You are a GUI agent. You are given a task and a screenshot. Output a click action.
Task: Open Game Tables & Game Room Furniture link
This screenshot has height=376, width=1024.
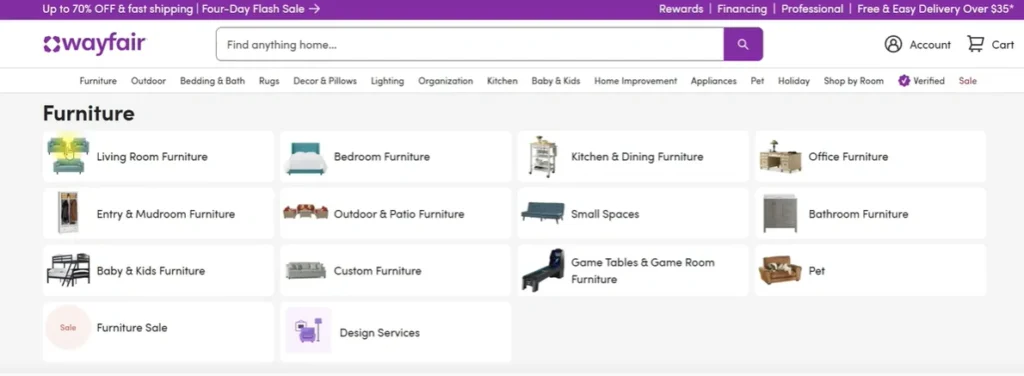pos(643,270)
